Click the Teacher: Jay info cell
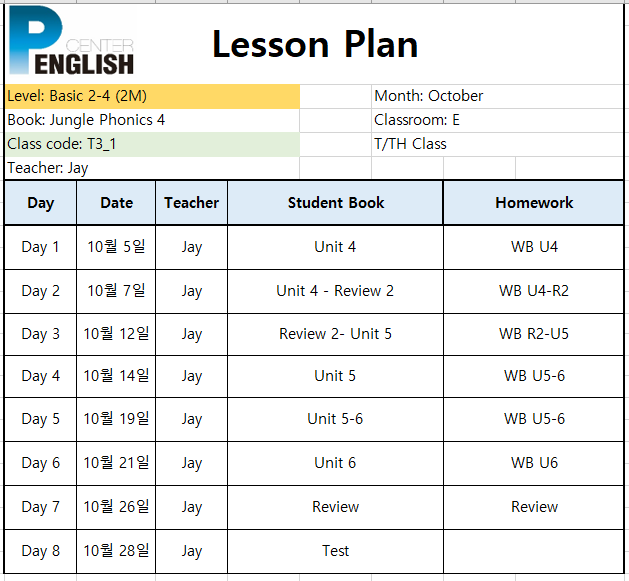Viewport: 629px width, 581px height. pos(152,168)
